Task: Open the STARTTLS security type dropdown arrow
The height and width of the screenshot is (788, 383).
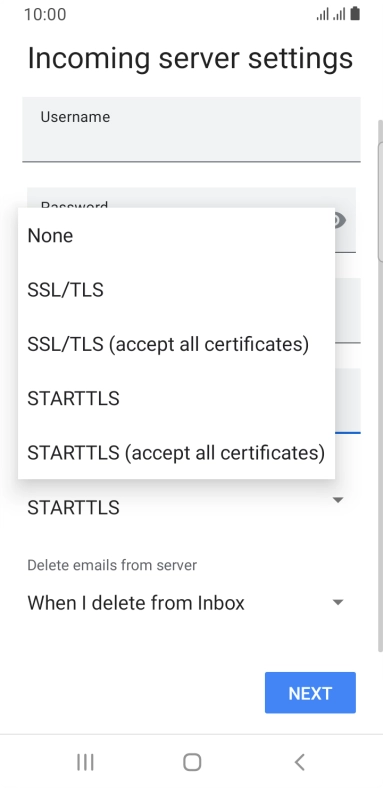Action: pyautogui.click(x=338, y=500)
